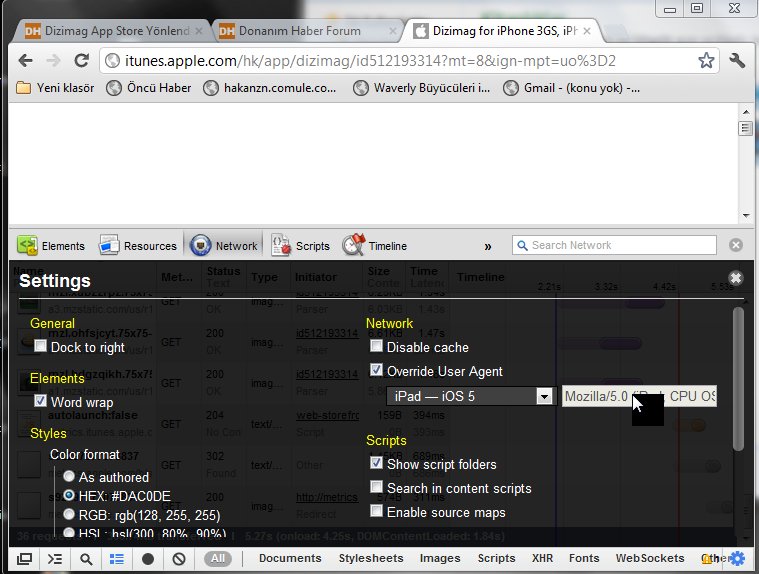Show the console with the prompt icon
This screenshot has width=759, height=574.
tap(55, 559)
